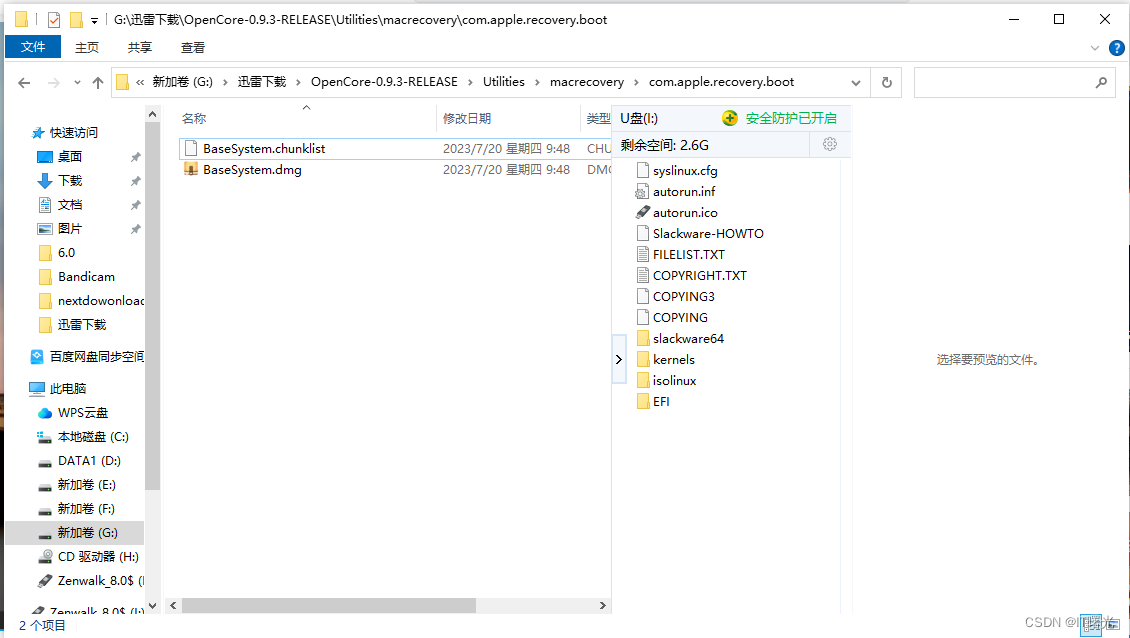The image size is (1130, 638).
Task: Open 快速访问 in the navigation pane
Action: pos(74,133)
